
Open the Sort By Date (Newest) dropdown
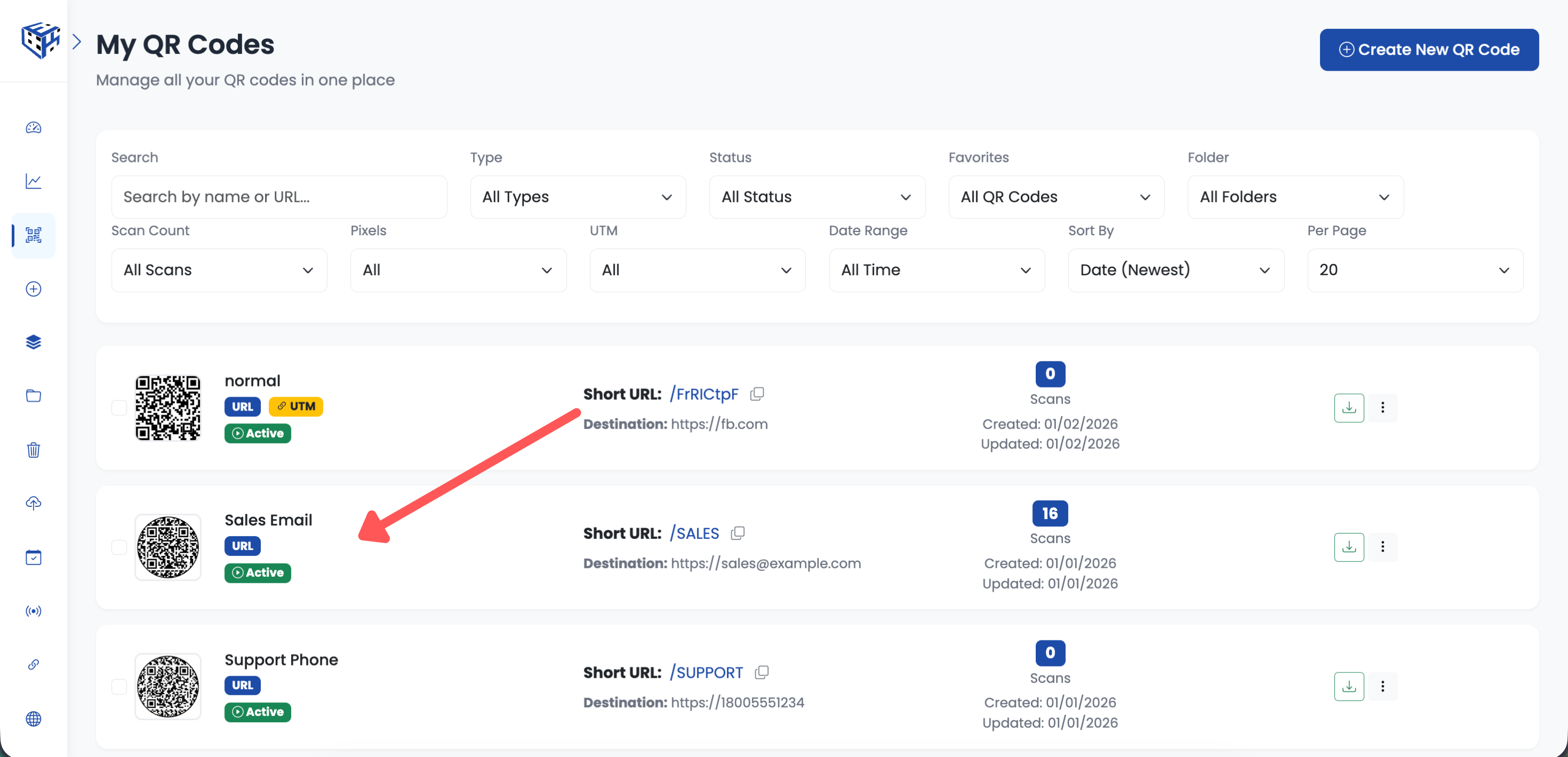pos(1175,271)
